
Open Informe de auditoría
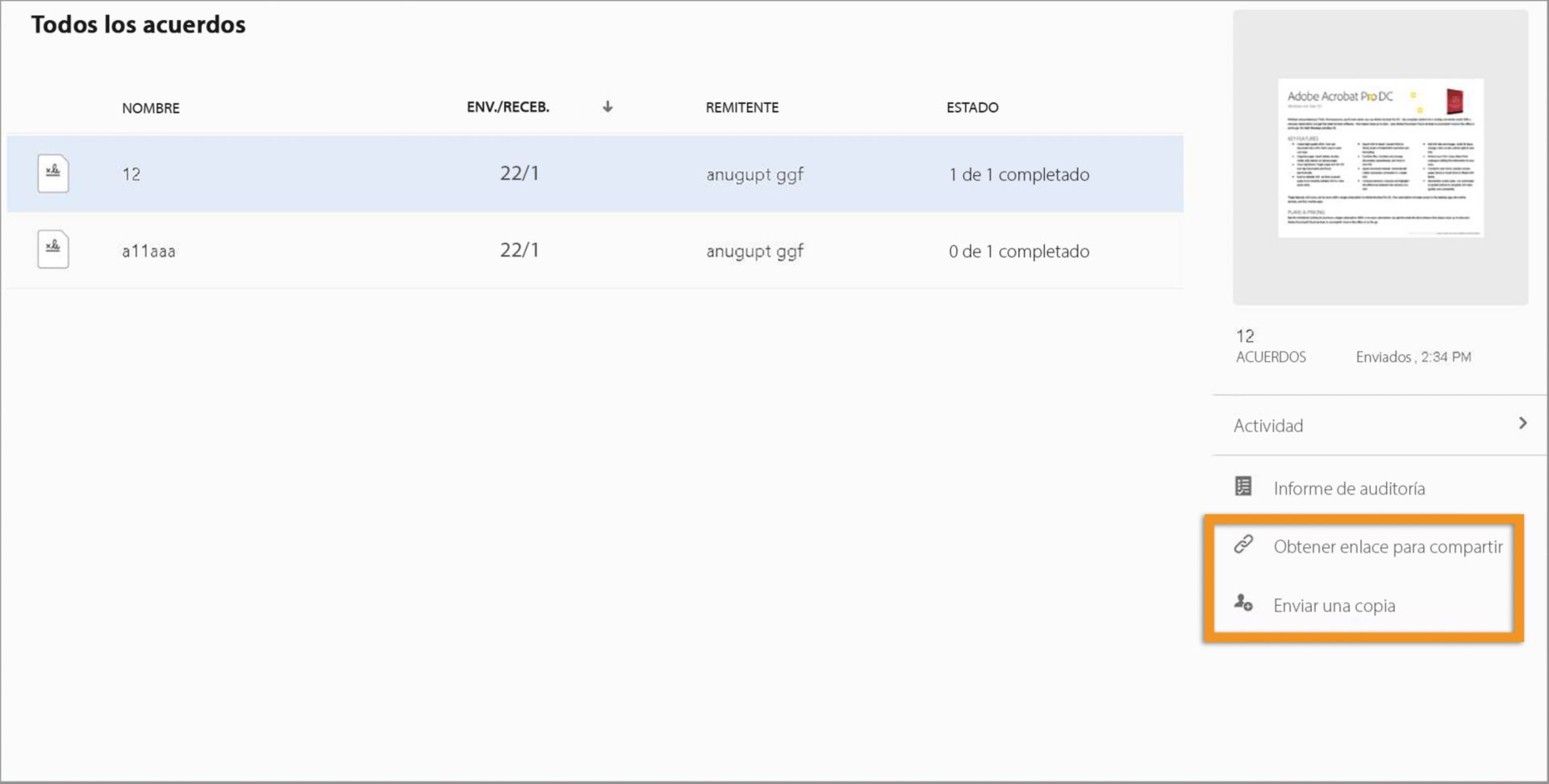click(x=1349, y=488)
